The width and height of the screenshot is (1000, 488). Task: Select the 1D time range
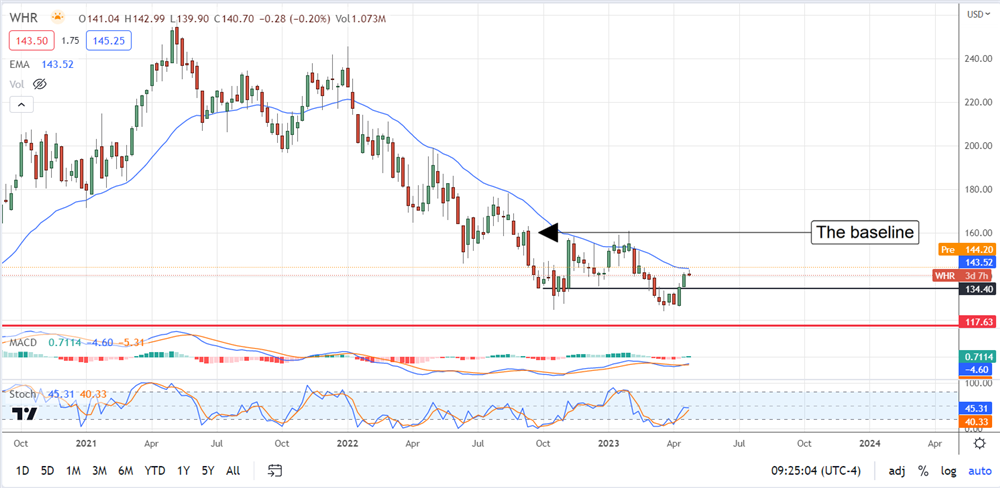pos(22,470)
